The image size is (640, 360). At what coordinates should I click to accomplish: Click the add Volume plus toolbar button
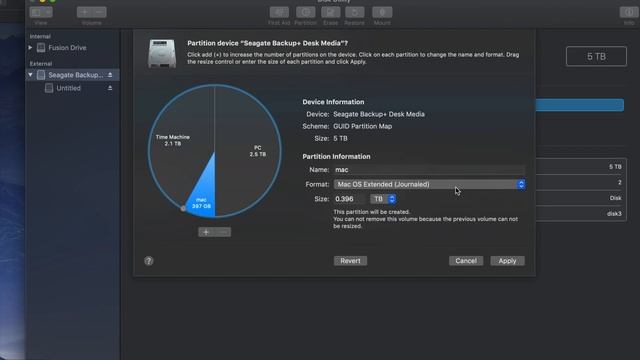coord(84,12)
